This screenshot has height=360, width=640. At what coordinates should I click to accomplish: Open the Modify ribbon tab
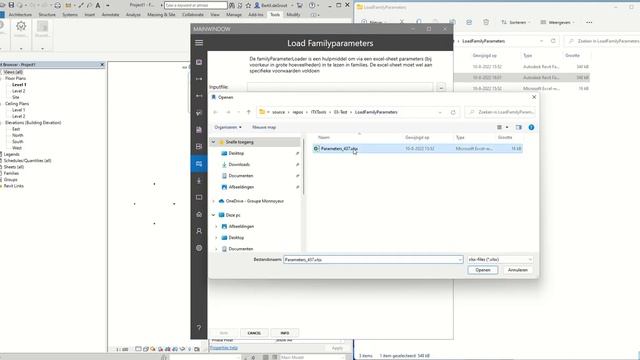point(293,14)
